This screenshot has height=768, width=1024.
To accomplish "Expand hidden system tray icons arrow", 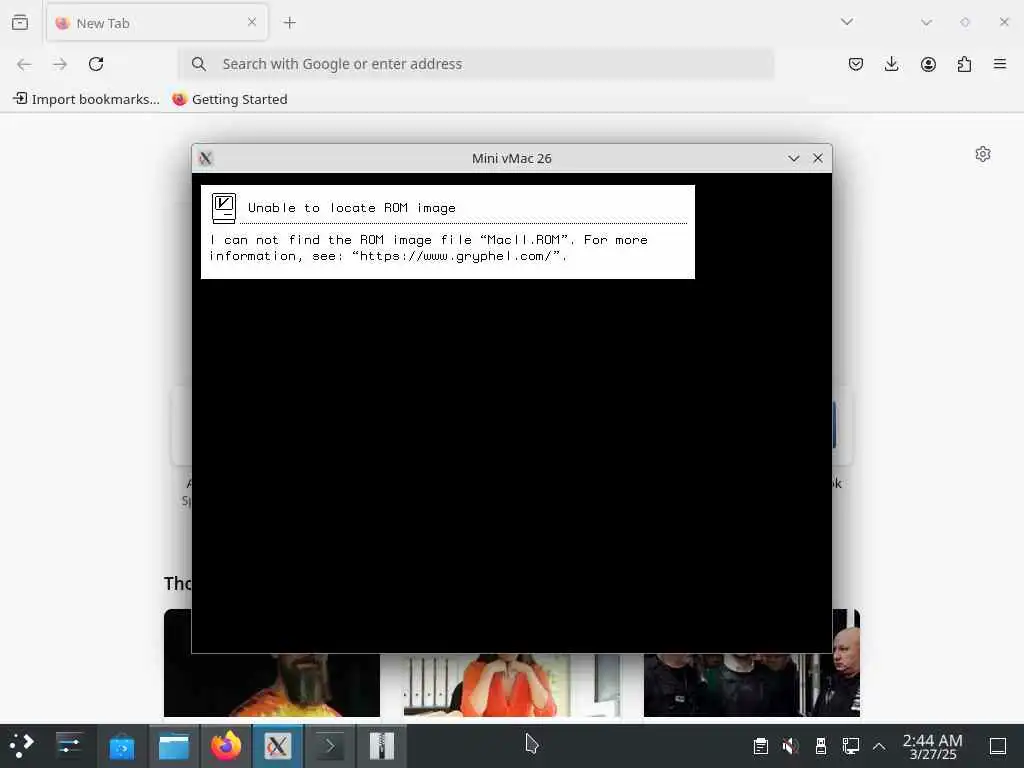I will click(x=879, y=746).
